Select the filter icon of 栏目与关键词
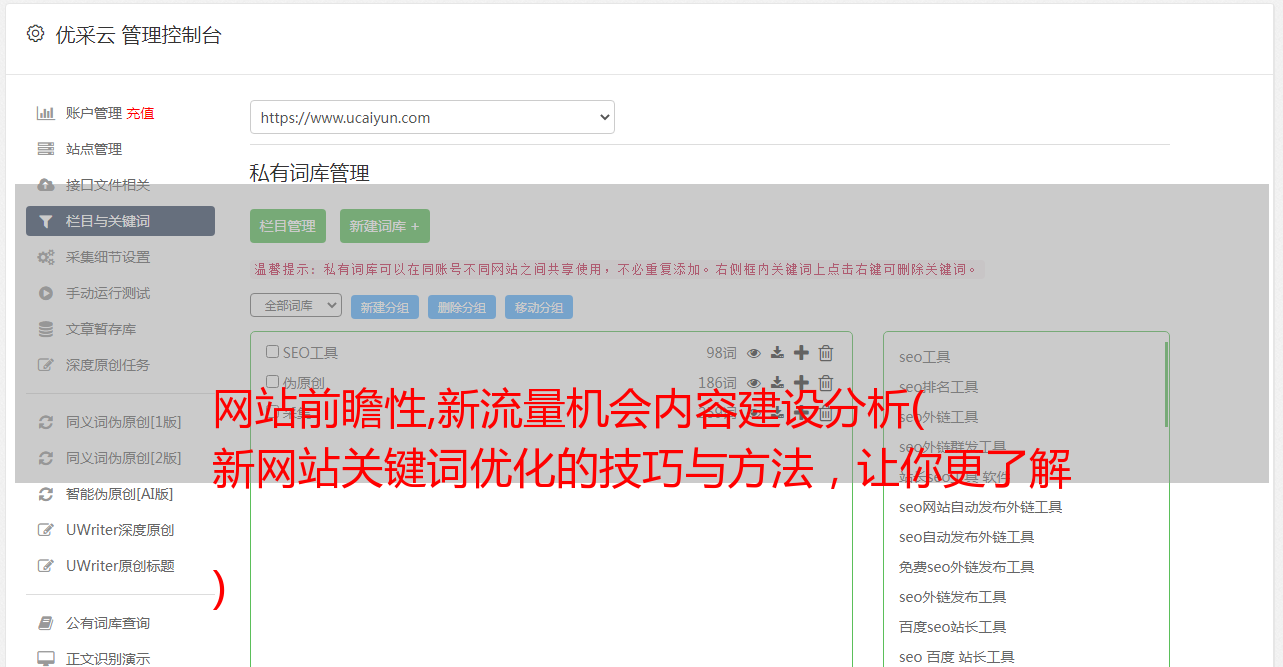1283x667 pixels. point(45,221)
